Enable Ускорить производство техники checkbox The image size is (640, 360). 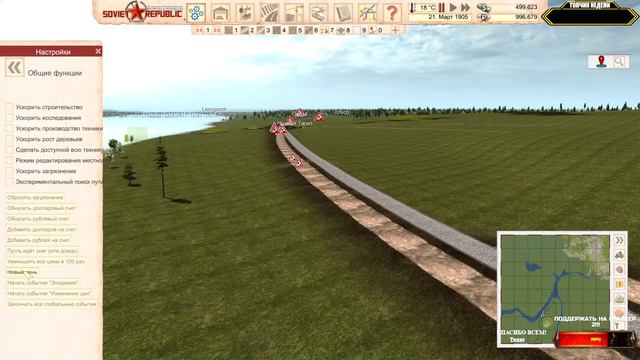(9, 128)
